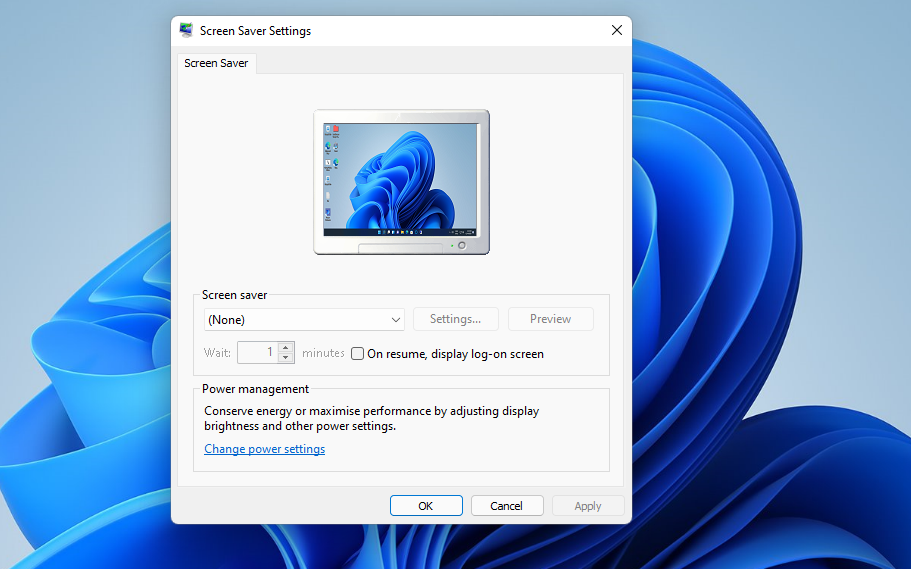This screenshot has width=911, height=569.
Task: Decrease wait minutes with down arrow
Action: point(286,357)
